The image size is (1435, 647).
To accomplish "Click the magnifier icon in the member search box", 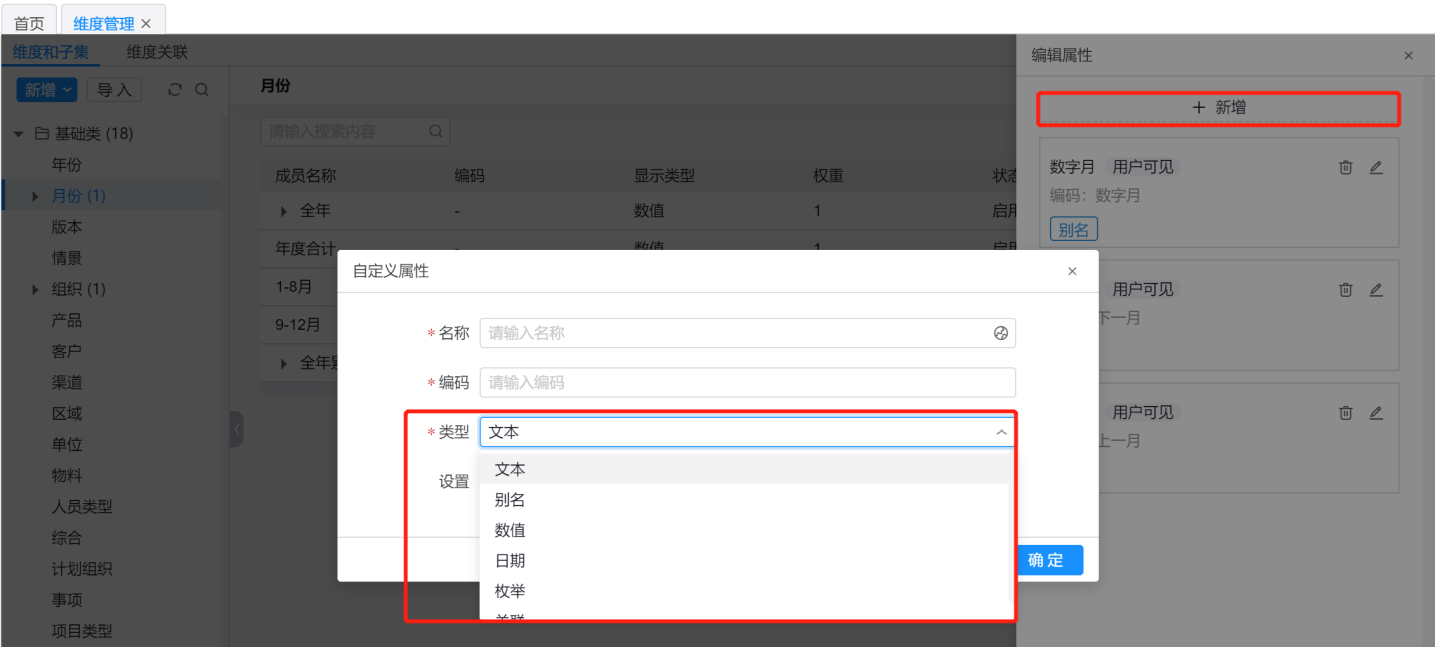I will click(x=435, y=131).
